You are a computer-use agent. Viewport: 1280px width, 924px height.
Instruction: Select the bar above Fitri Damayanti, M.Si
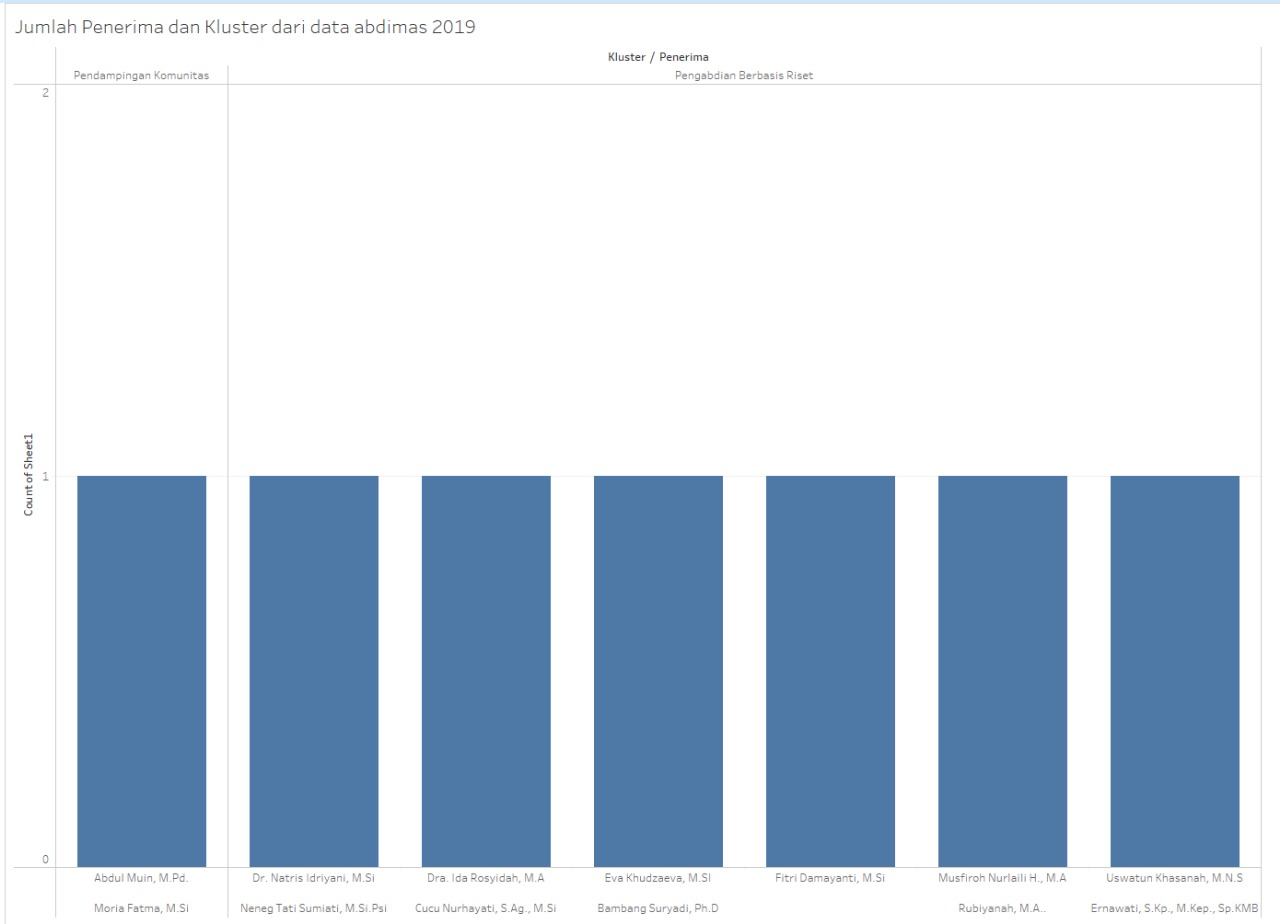click(x=830, y=670)
